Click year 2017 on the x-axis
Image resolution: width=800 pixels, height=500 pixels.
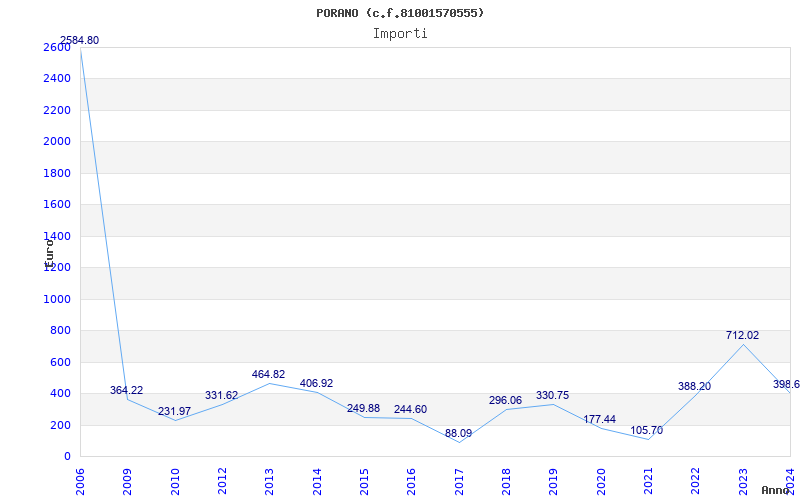coord(458,479)
